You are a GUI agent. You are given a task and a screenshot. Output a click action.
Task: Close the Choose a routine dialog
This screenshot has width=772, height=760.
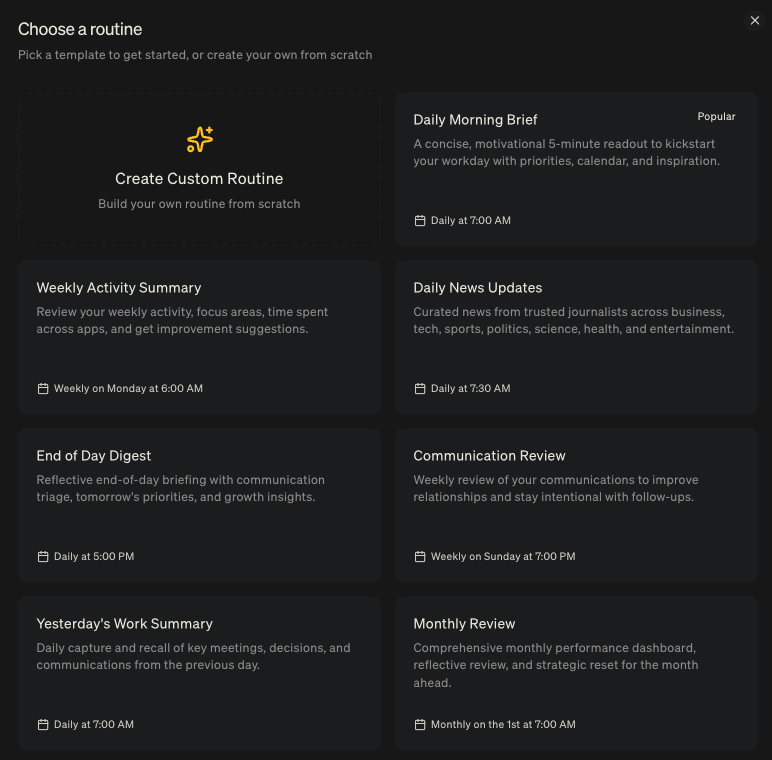[755, 21]
